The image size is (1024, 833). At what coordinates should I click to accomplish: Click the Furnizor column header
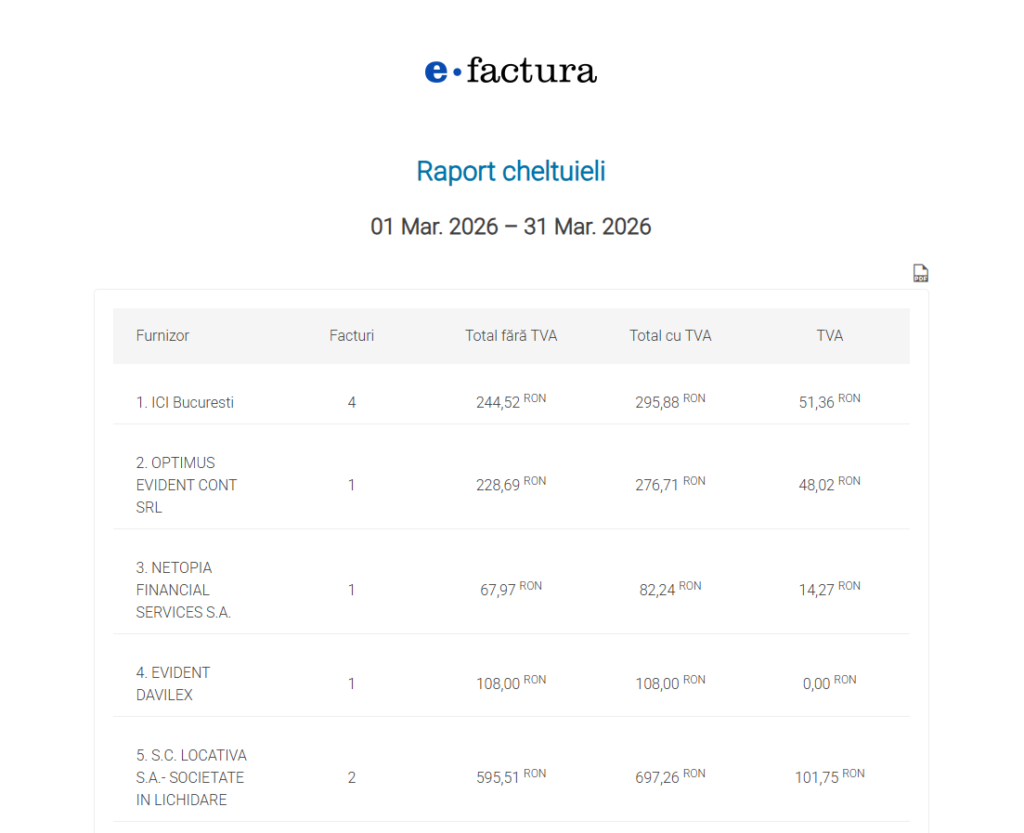point(162,336)
